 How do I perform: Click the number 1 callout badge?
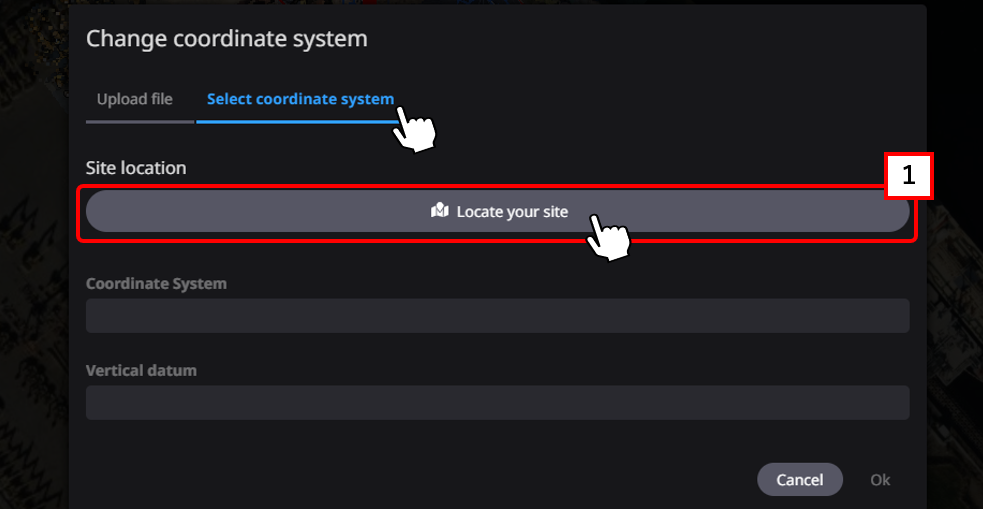pyautogui.click(x=908, y=176)
